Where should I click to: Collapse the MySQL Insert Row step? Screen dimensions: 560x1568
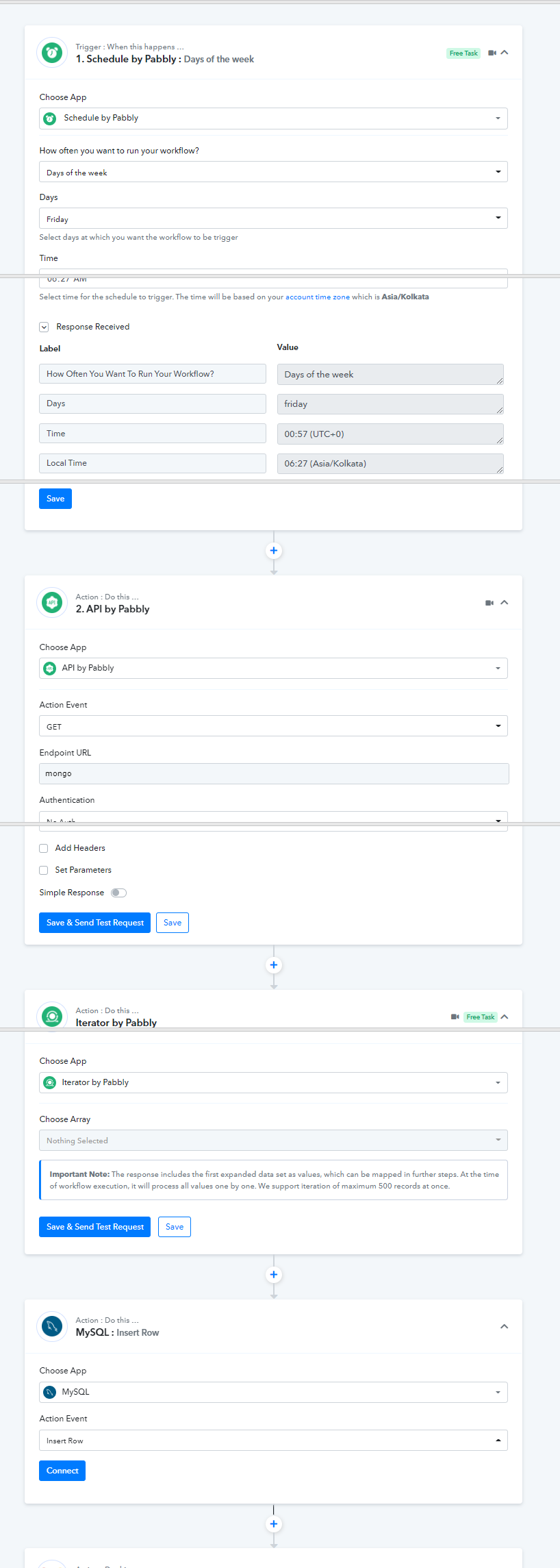505,1326
